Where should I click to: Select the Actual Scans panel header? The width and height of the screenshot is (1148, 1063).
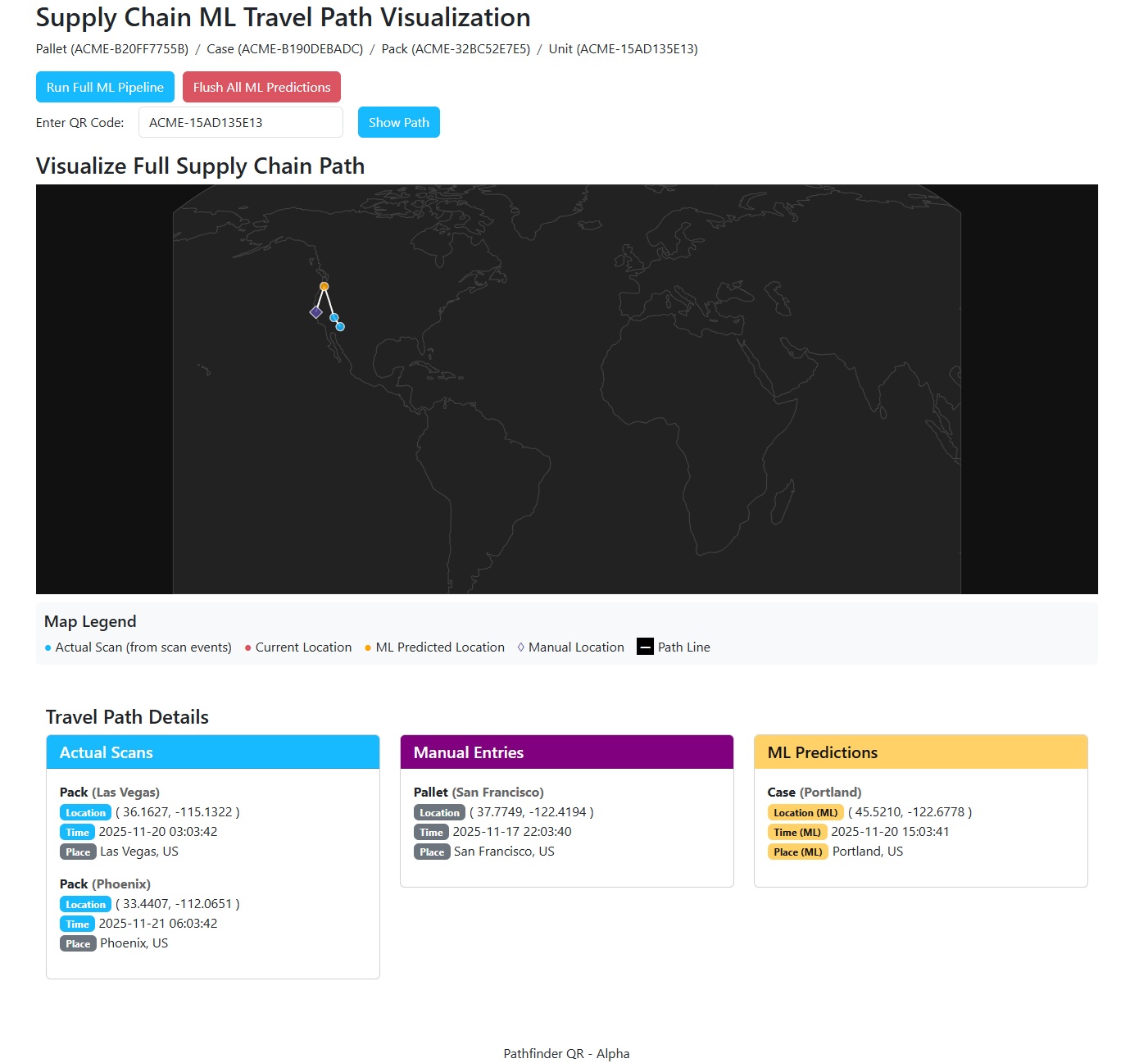(x=212, y=752)
